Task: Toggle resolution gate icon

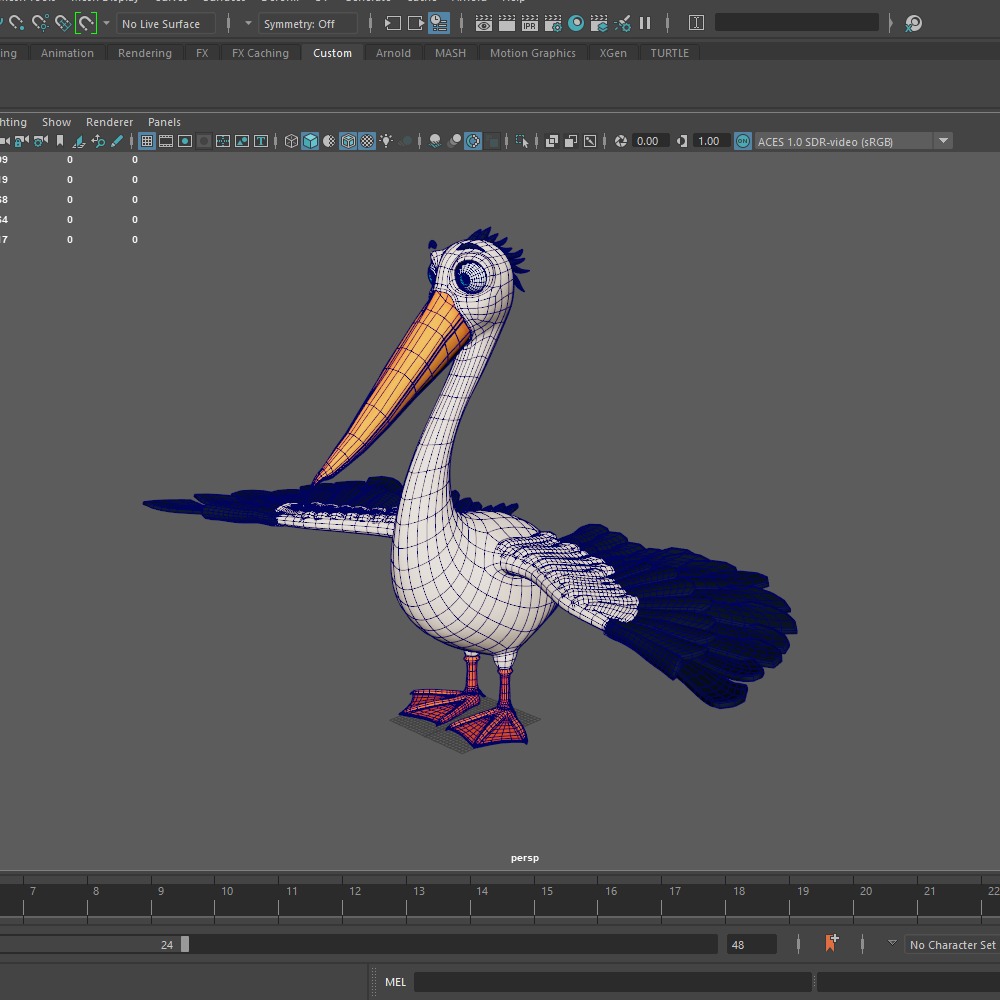Action: point(185,141)
